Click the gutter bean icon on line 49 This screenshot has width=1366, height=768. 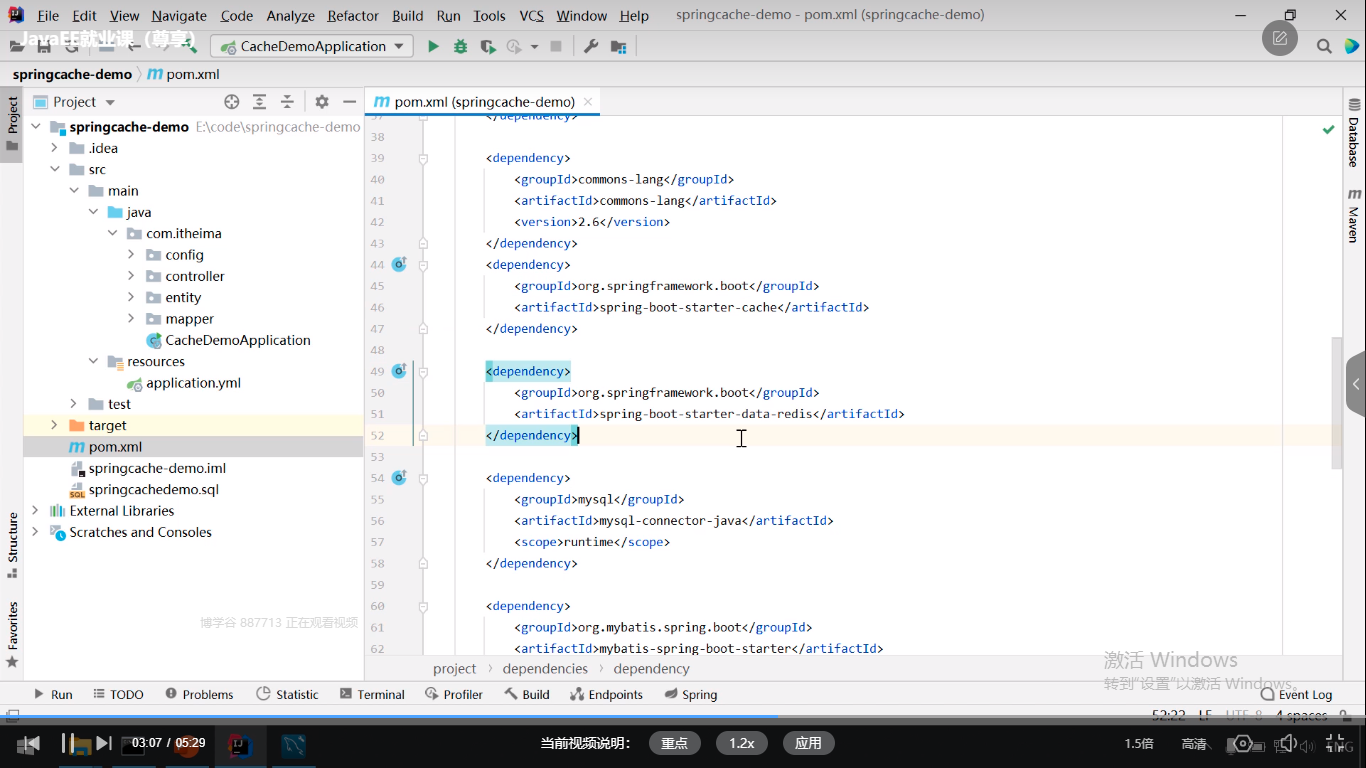pyautogui.click(x=399, y=371)
